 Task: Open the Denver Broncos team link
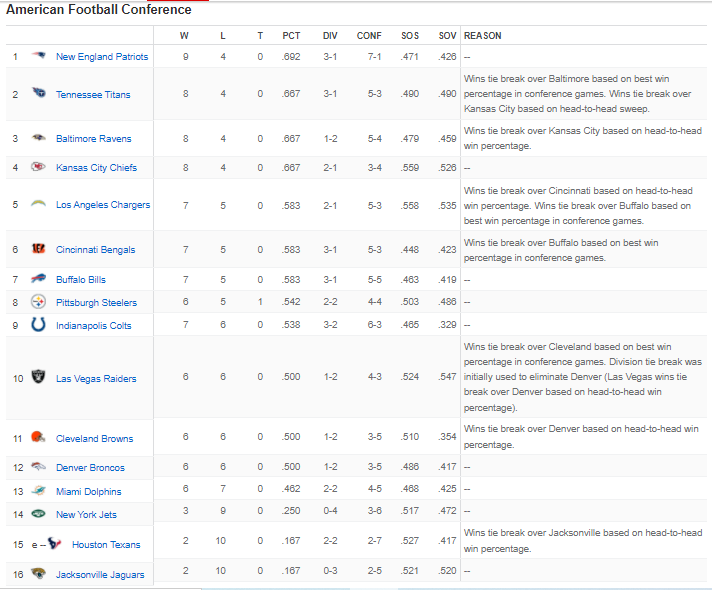(90, 468)
